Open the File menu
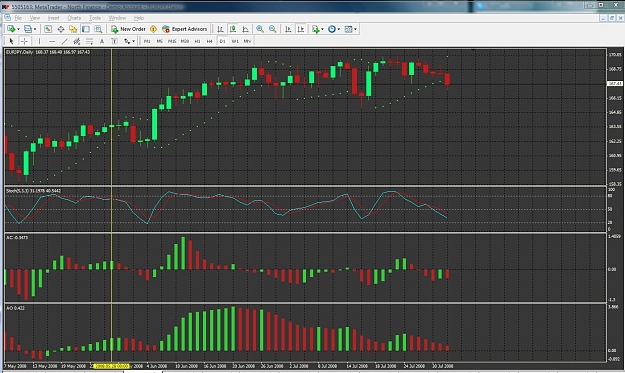Image resolution: width=625 pixels, height=373 pixels. [18, 18]
